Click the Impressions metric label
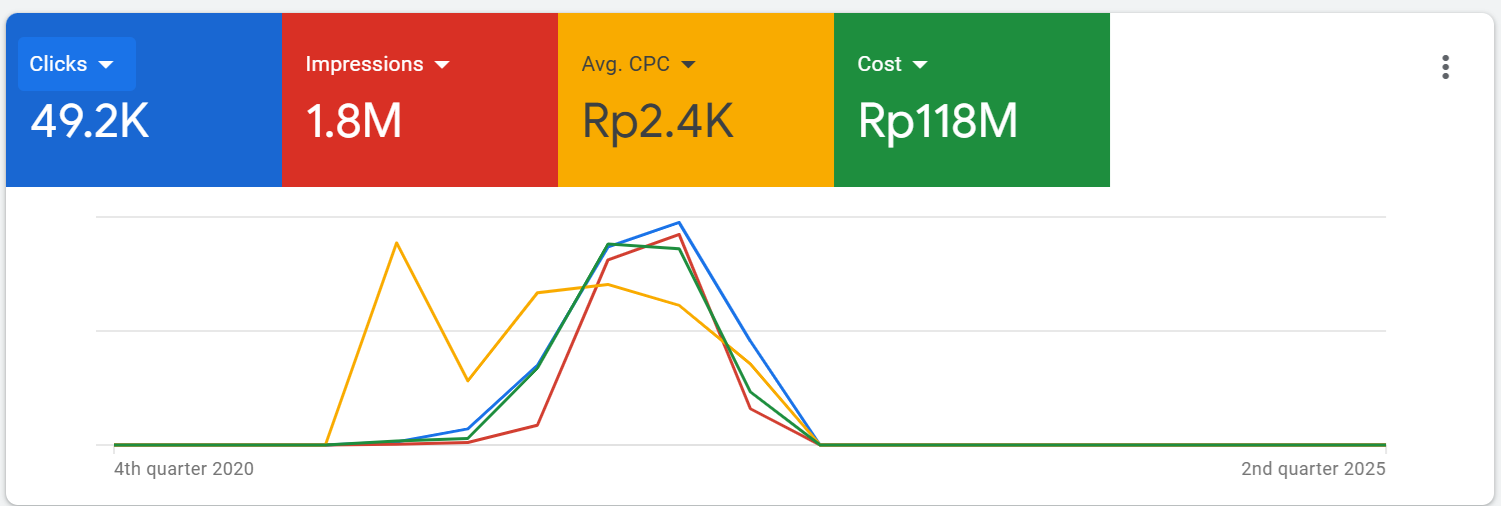 364,64
